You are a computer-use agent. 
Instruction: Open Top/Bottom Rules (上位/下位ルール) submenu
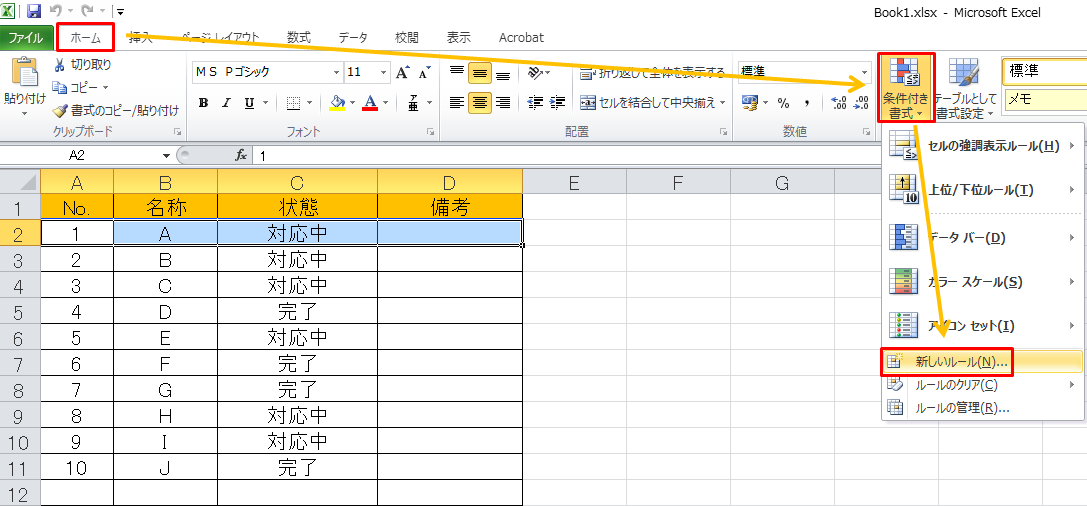pos(982,190)
